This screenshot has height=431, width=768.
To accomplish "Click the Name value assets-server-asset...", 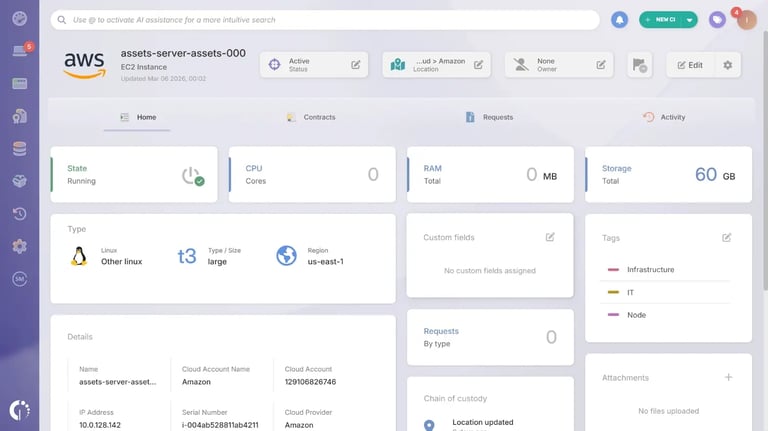I will click(x=118, y=382).
